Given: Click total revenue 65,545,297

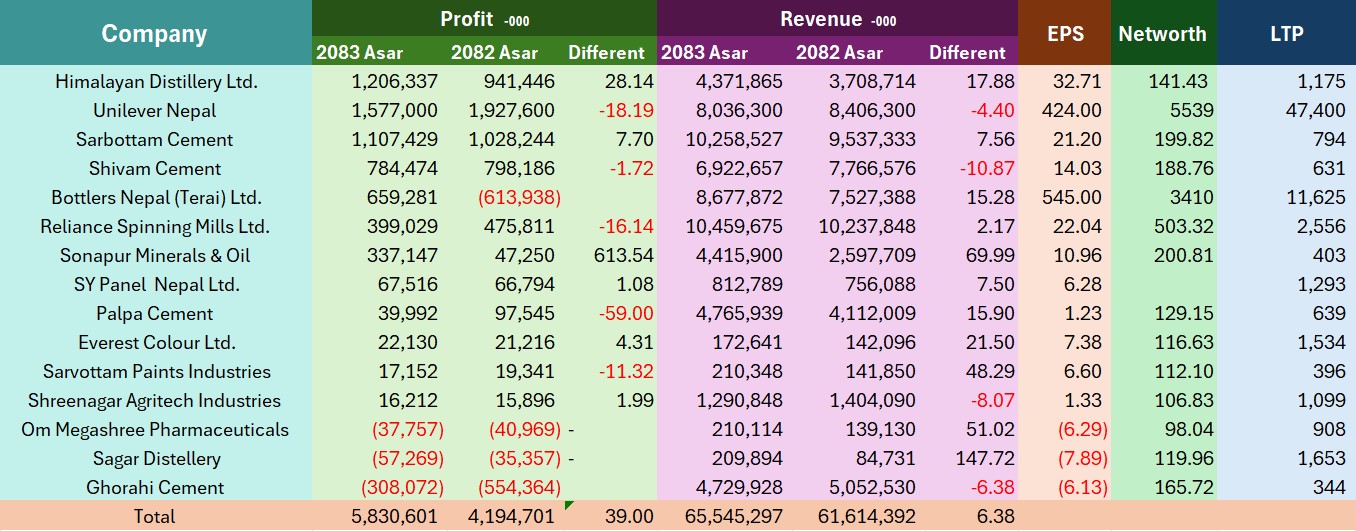Looking at the screenshot, I should 734,516.
